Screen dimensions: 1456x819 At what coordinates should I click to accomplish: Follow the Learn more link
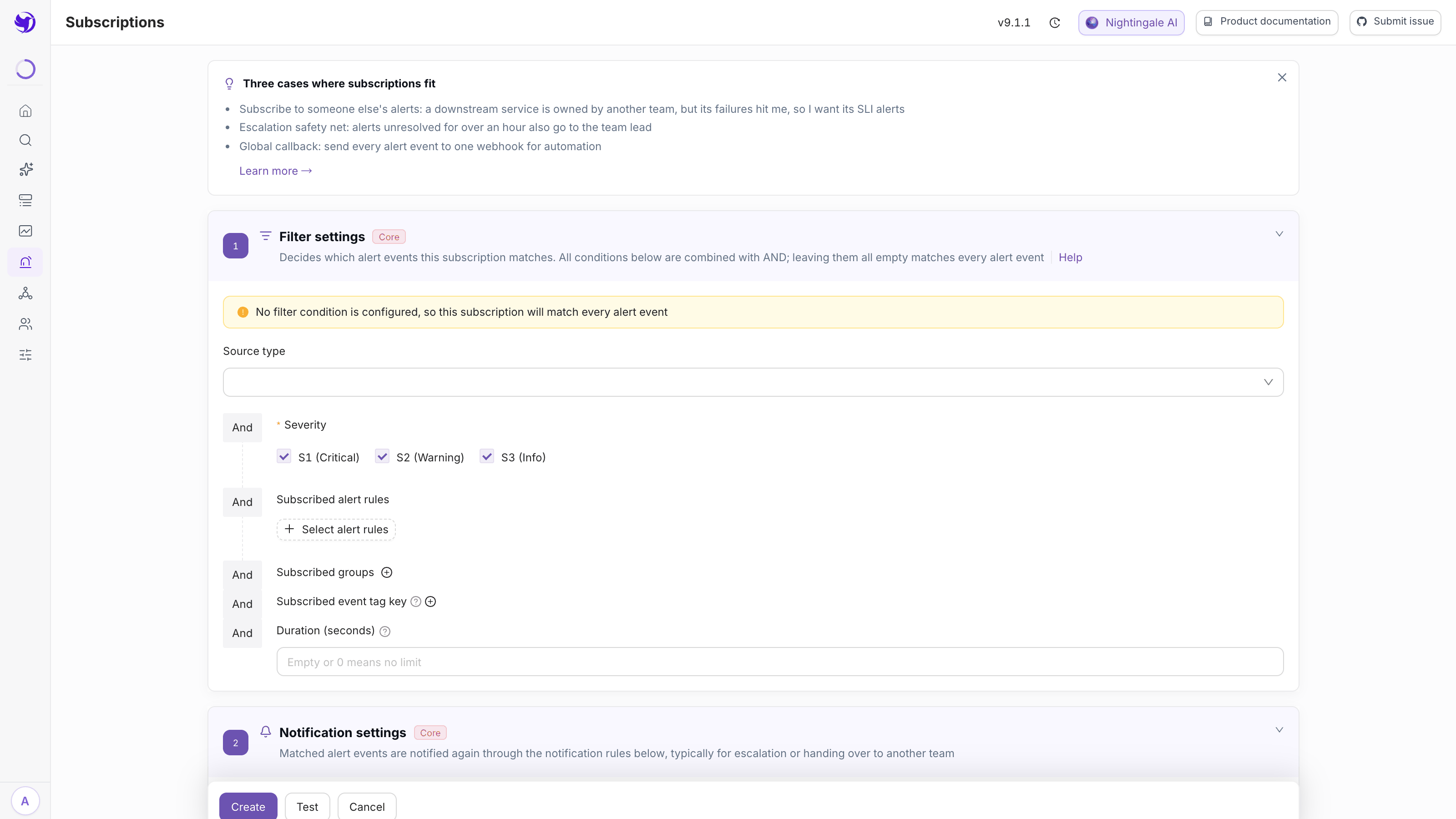(275, 171)
